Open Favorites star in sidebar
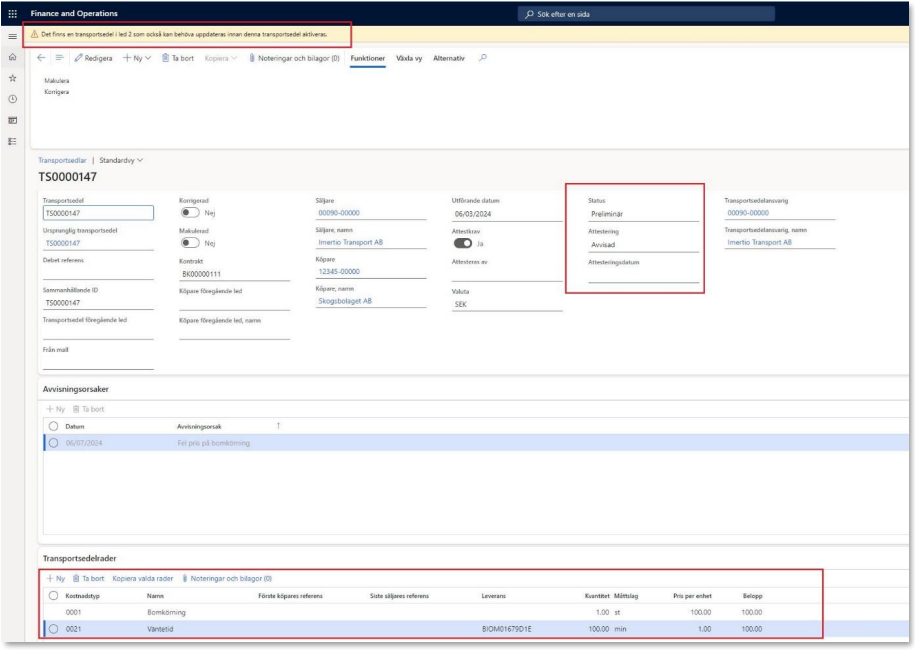 [12, 78]
